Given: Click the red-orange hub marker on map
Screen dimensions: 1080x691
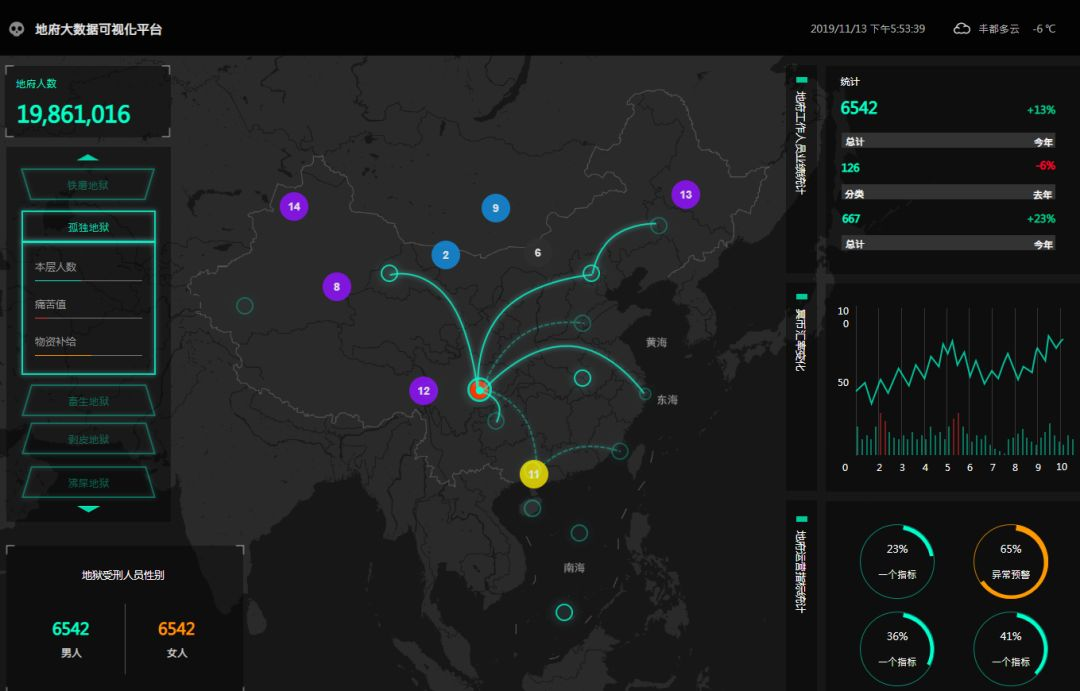Looking at the screenshot, I should tap(479, 390).
